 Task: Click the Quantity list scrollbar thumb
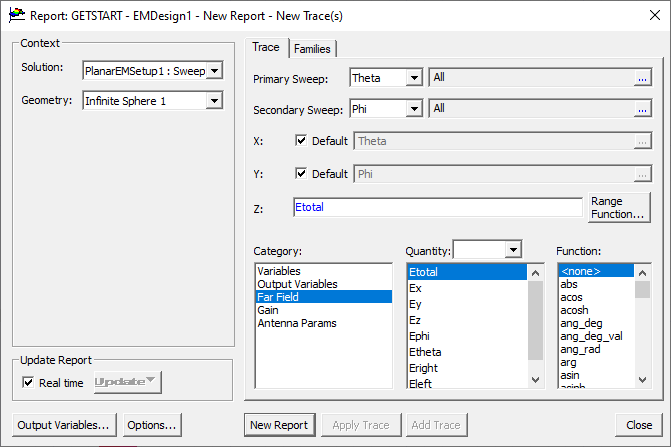coord(535,320)
